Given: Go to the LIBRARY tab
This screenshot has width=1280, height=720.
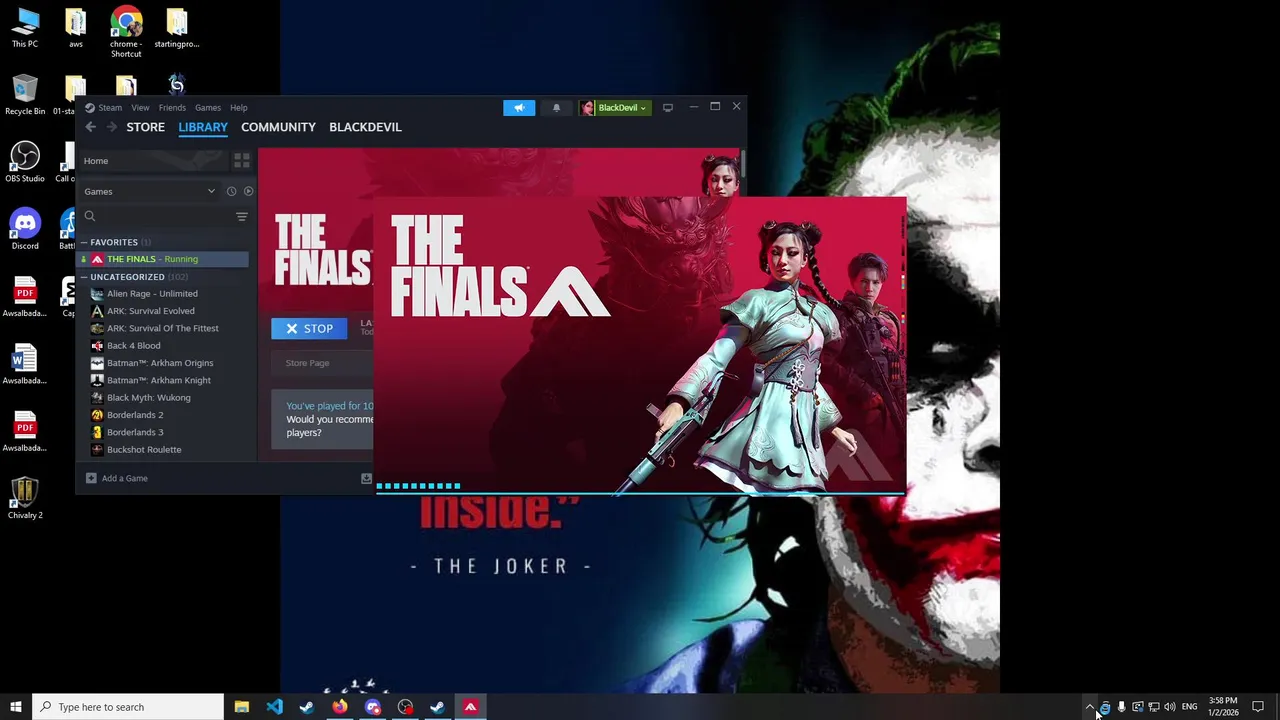Looking at the screenshot, I should click(203, 127).
